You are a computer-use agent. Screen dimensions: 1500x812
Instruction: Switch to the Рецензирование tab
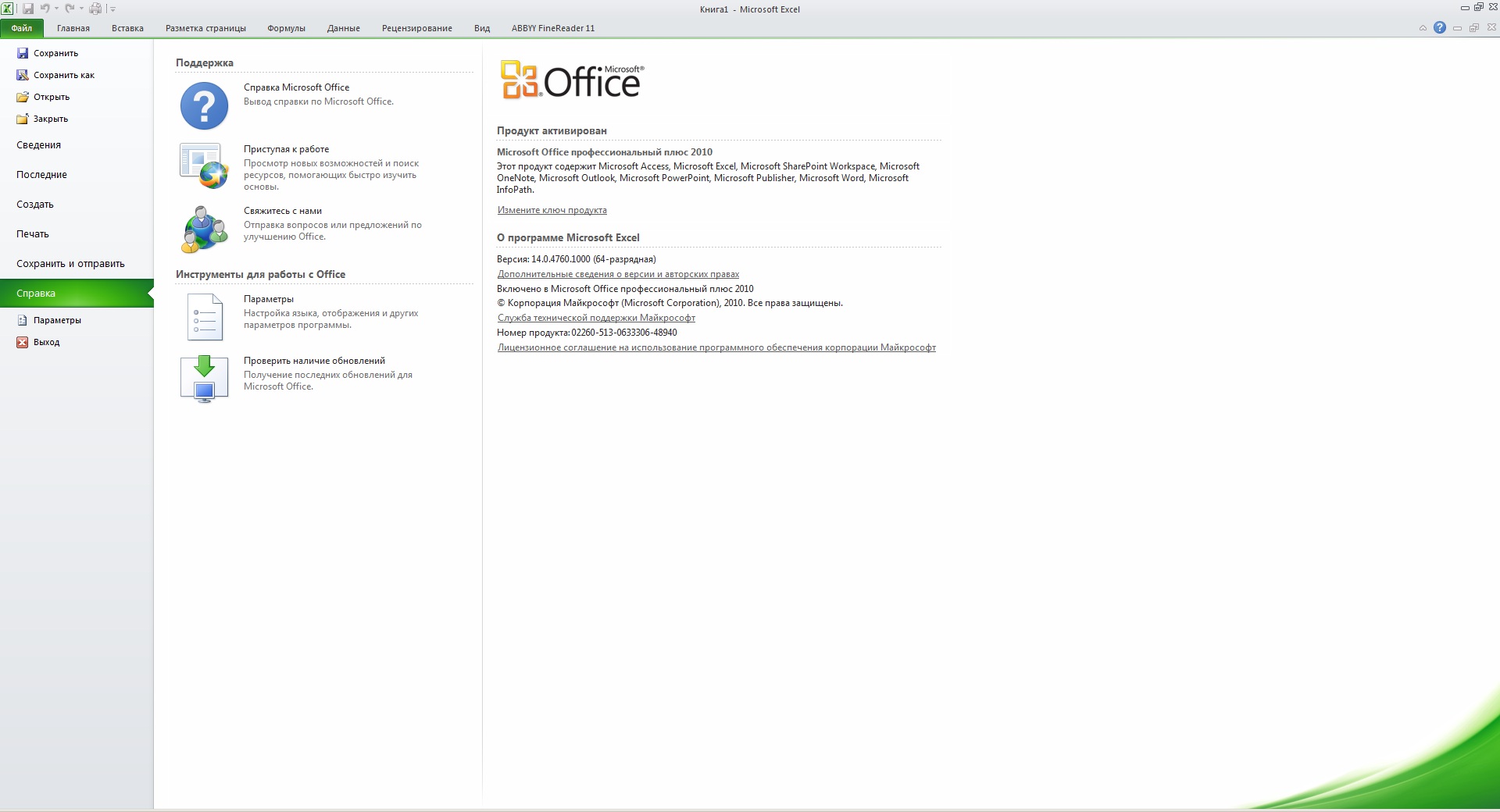pos(417,28)
